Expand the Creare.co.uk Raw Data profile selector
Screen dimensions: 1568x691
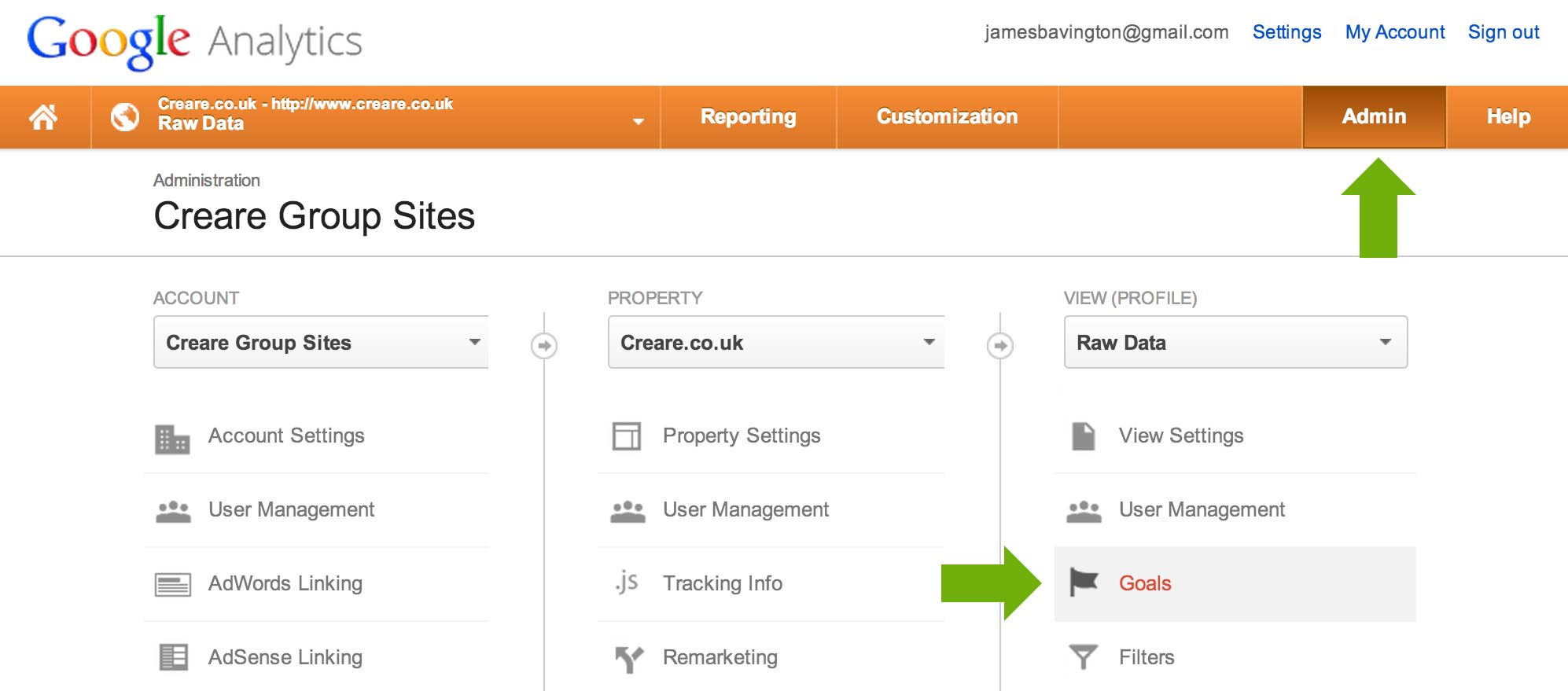(376, 117)
